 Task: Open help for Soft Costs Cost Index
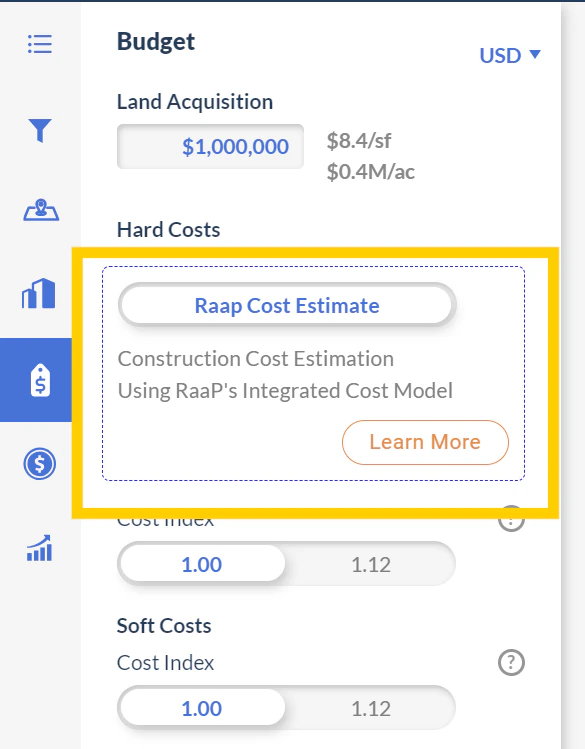click(511, 663)
